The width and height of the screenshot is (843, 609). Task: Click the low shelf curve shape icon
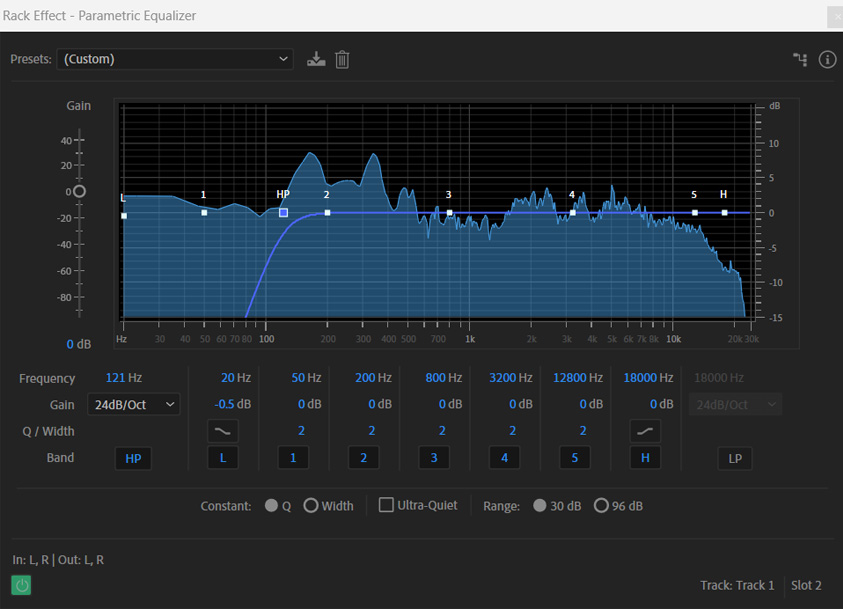[x=222, y=431]
